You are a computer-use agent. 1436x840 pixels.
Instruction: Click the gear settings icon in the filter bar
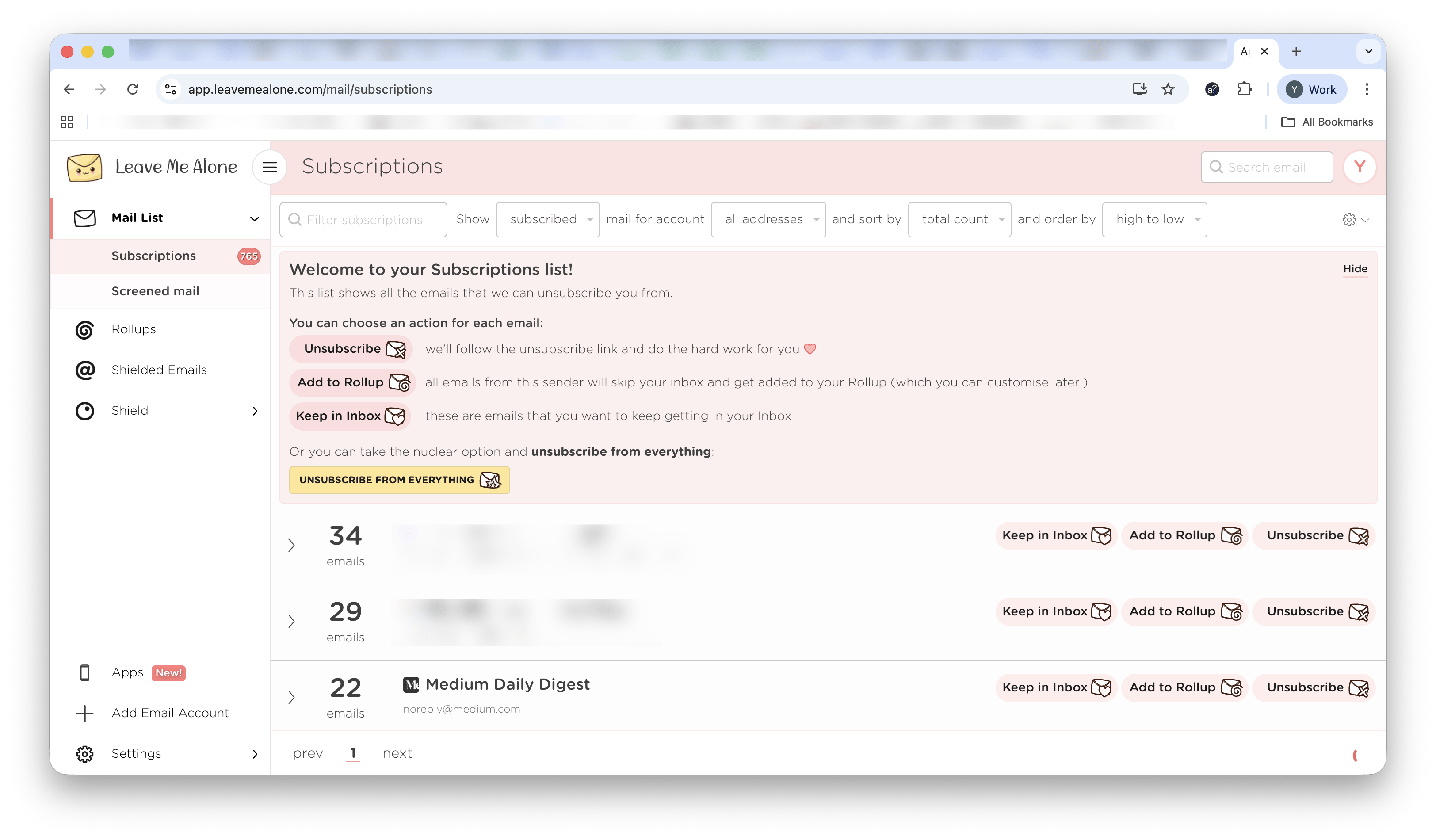pos(1349,220)
